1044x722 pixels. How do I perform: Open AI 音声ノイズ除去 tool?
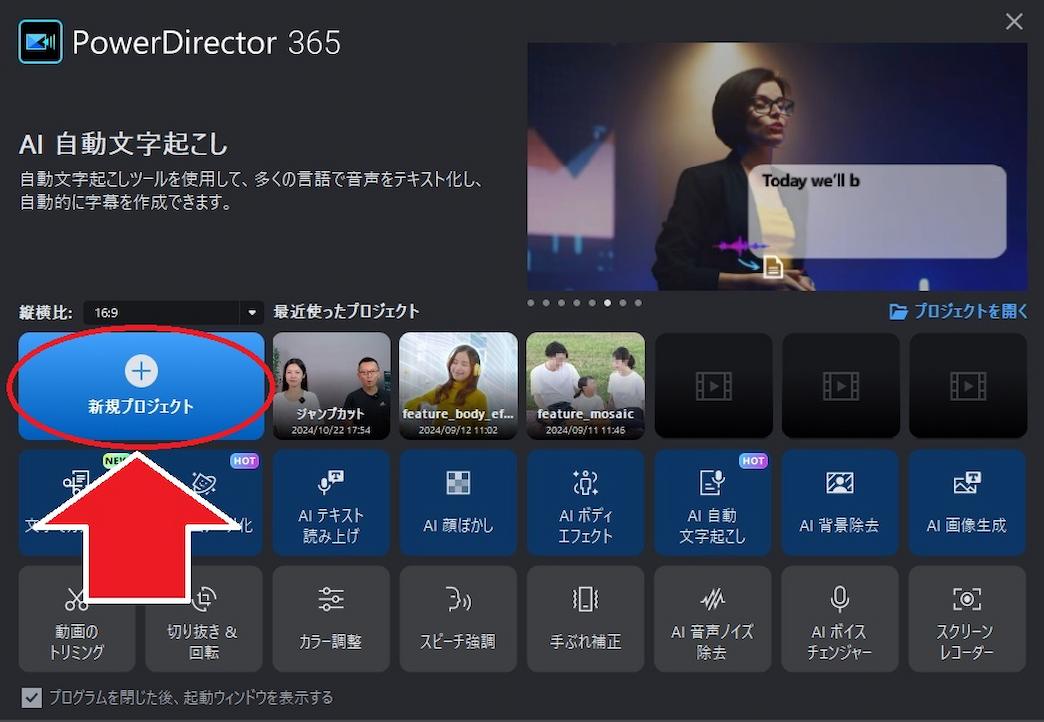pyautogui.click(x=712, y=619)
